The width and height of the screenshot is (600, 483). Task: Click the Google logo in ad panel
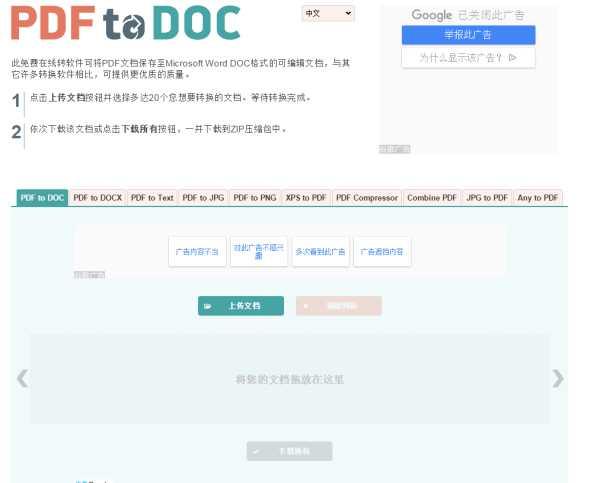point(432,15)
